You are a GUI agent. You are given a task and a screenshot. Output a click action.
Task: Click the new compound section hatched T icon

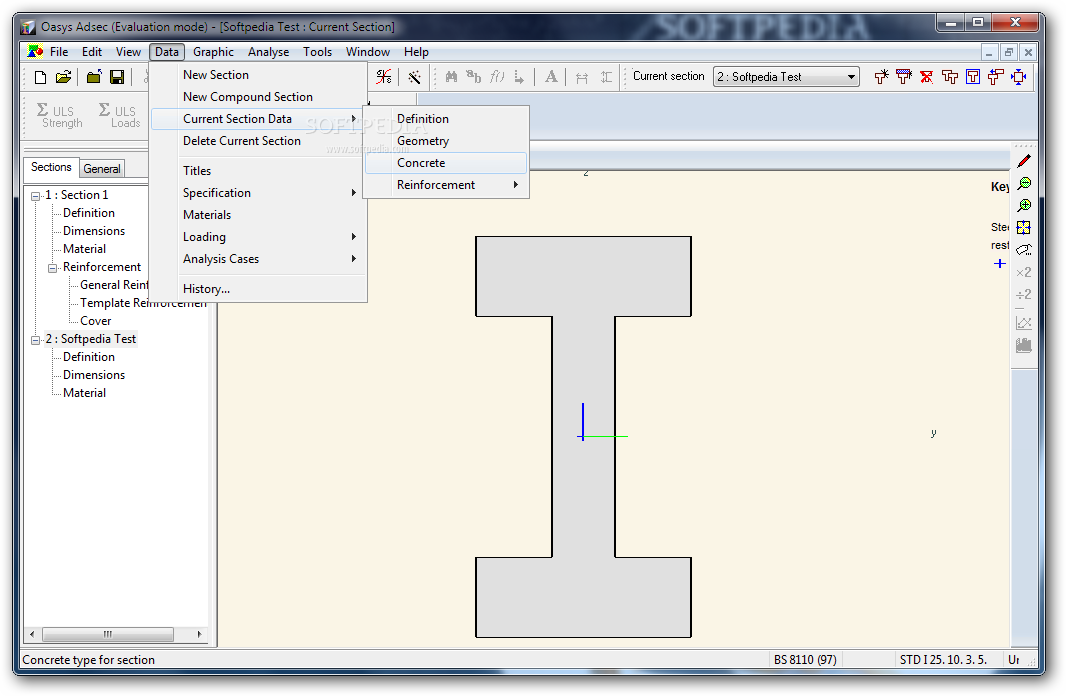coord(904,77)
